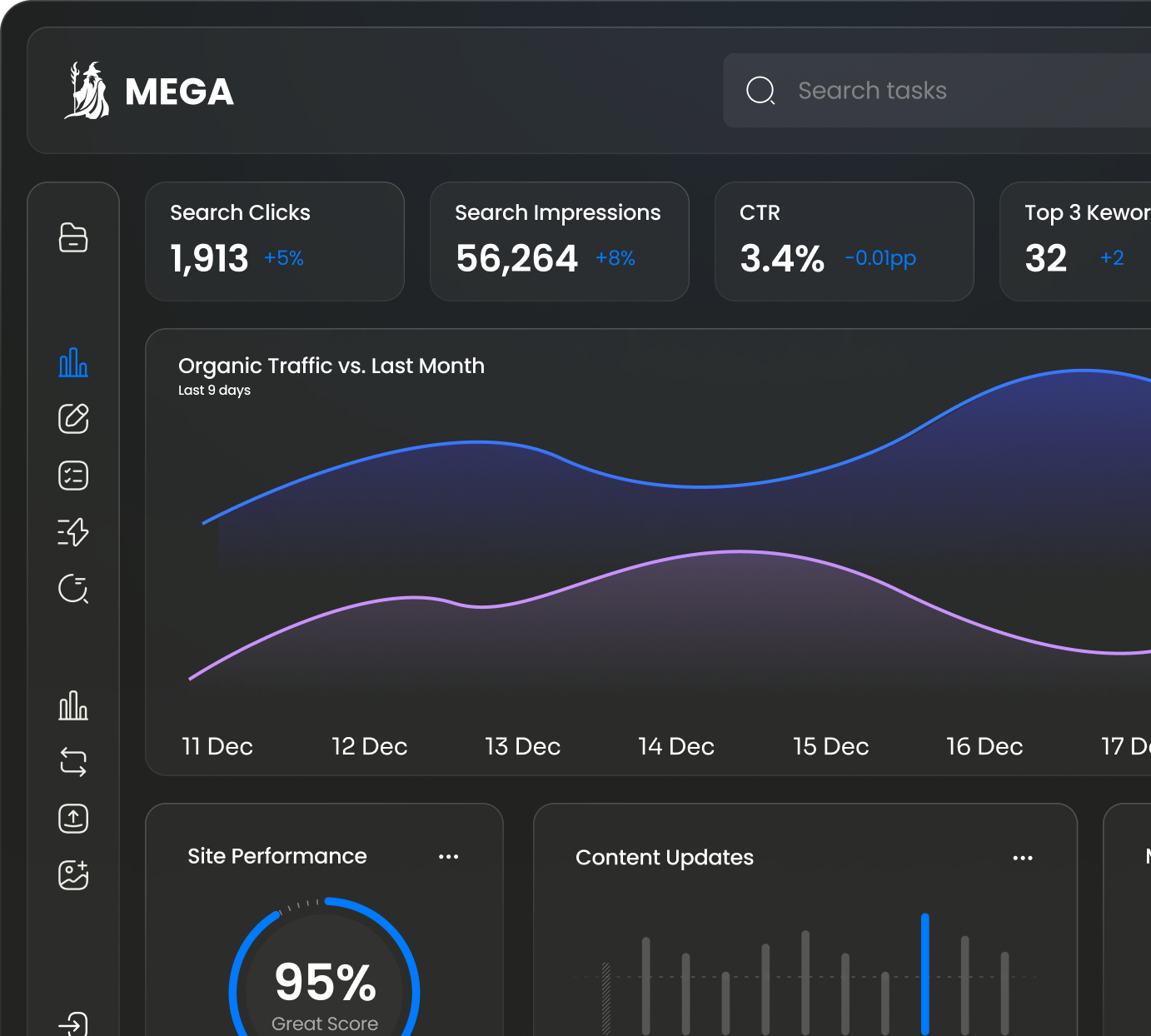Click the upload arrow sidebar icon
The height and width of the screenshot is (1036, 1151).
coord(73,819)
